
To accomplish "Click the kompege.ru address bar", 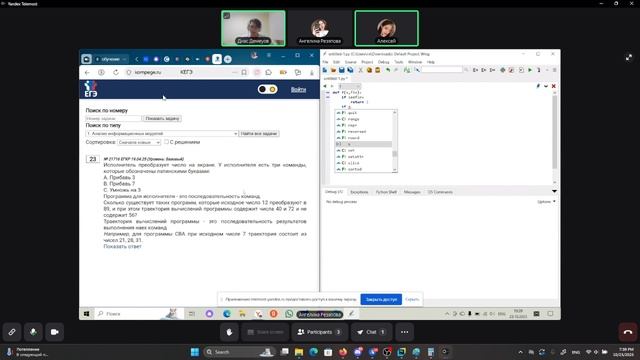I will tap(180, 72).
